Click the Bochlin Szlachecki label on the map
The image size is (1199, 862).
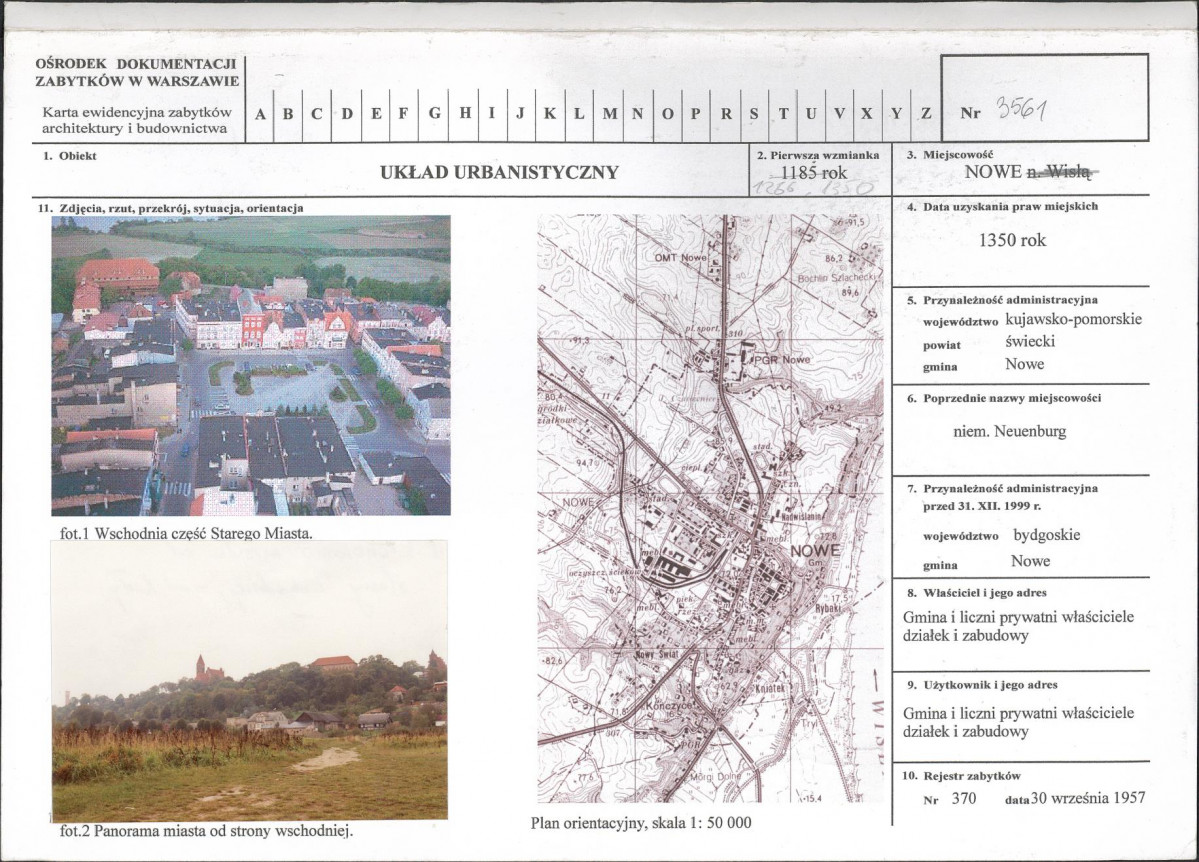click(x=835, y=278)
